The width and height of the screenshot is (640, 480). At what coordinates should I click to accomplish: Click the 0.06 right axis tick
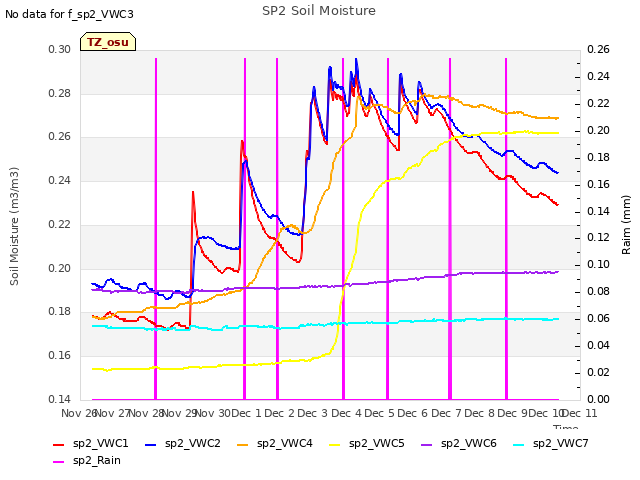[598, 318]
